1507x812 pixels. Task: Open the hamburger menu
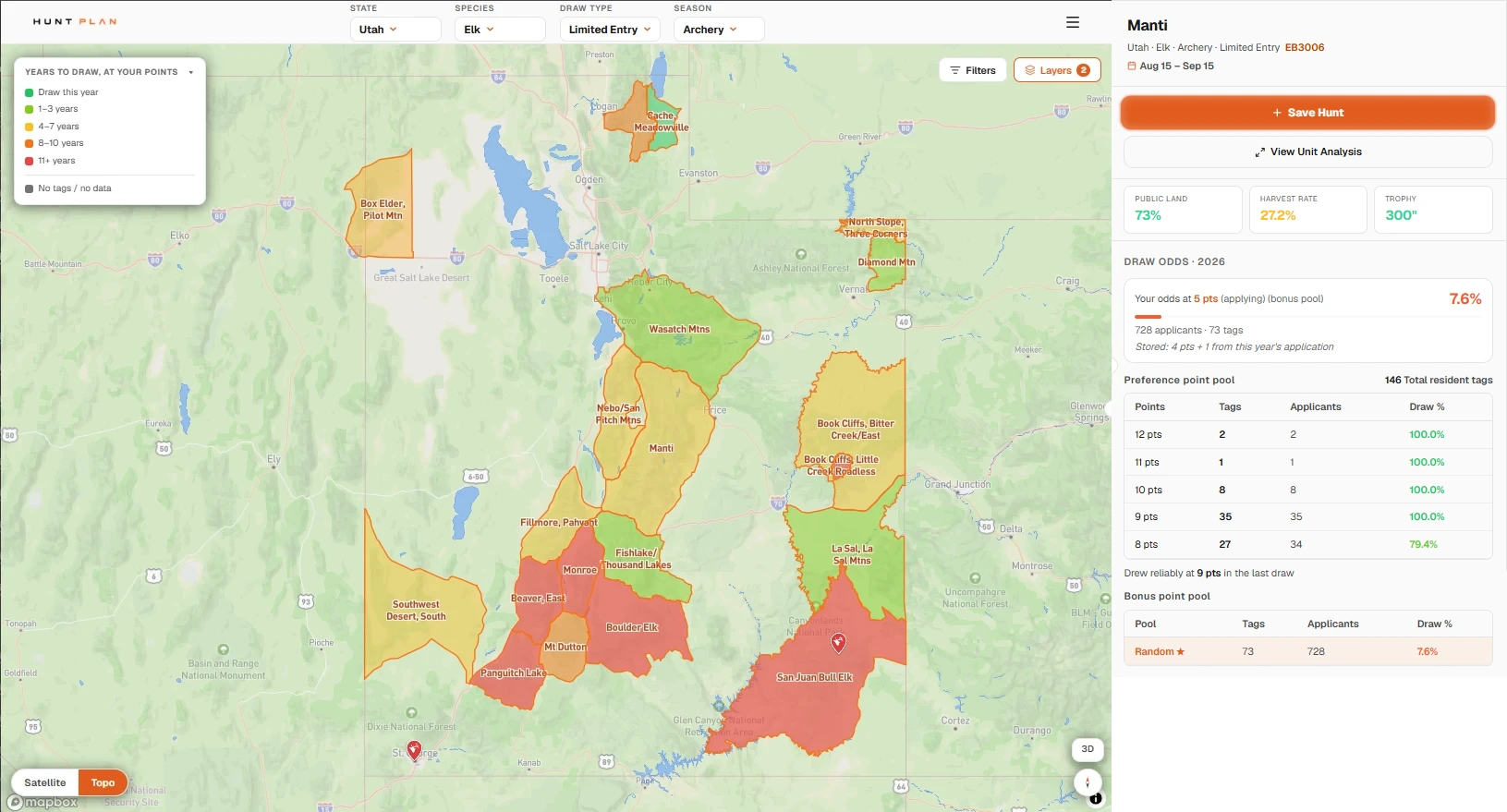point(1073,22)
